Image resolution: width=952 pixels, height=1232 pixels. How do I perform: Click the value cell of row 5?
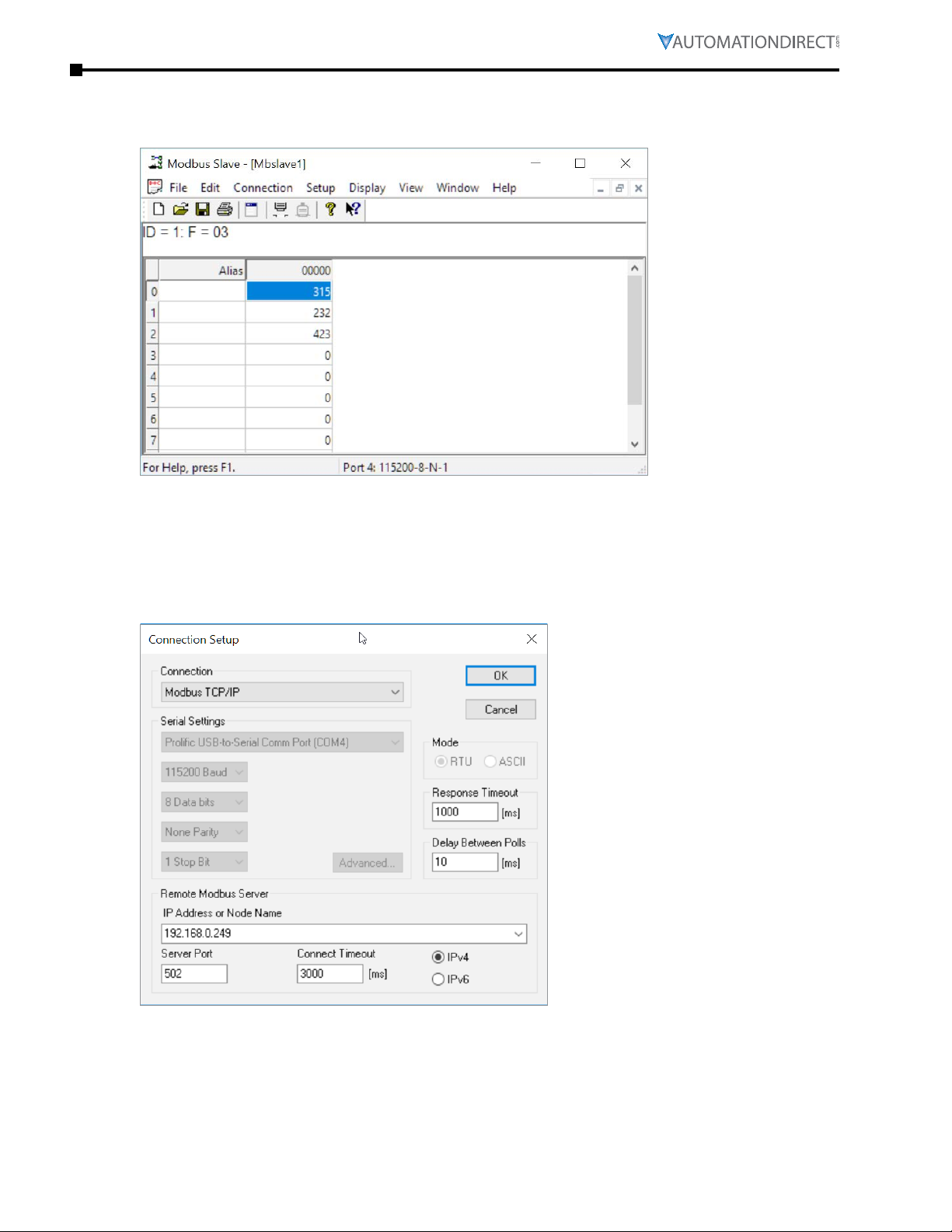(x=289, y=398)
